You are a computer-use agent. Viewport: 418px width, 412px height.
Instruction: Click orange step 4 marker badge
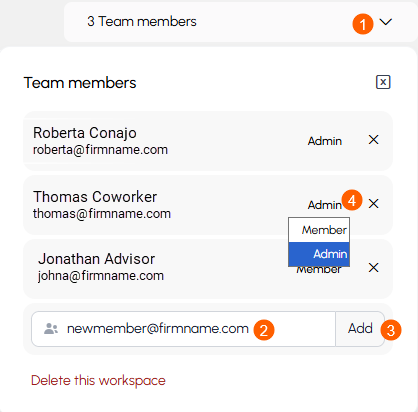click(x=352, y=200)
